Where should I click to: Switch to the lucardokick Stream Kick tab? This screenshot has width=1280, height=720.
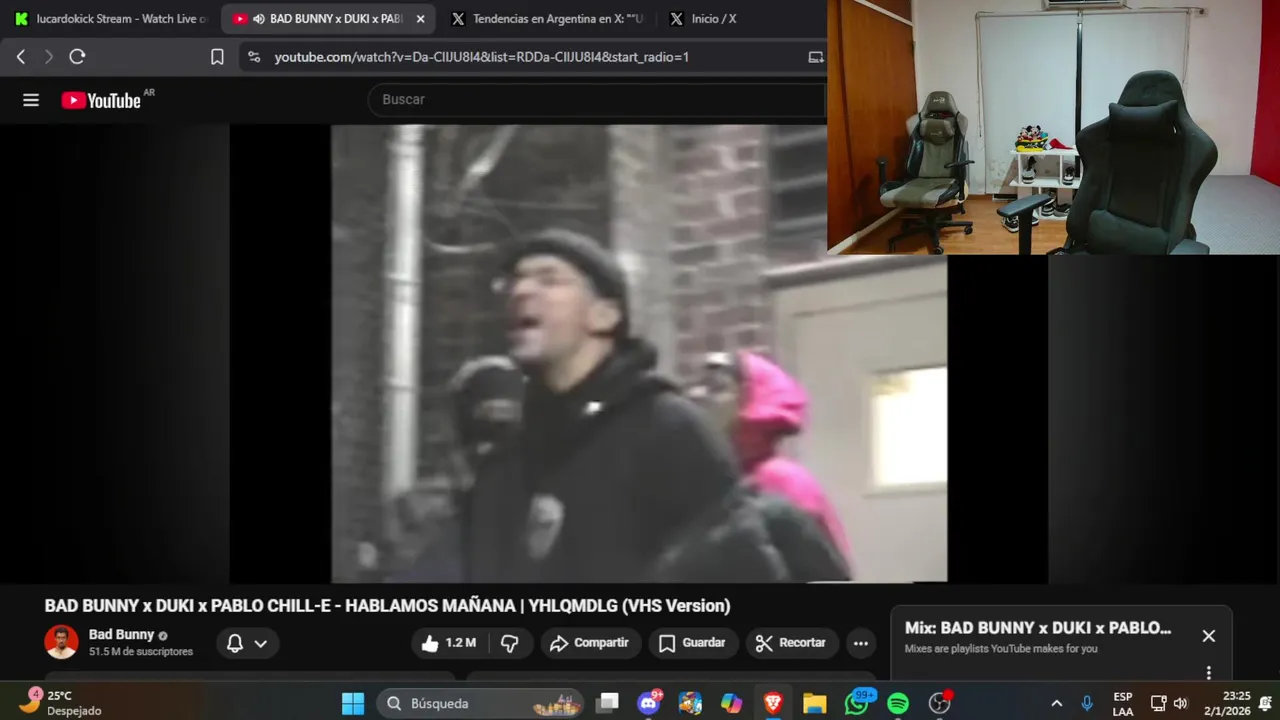click(111, 19)
